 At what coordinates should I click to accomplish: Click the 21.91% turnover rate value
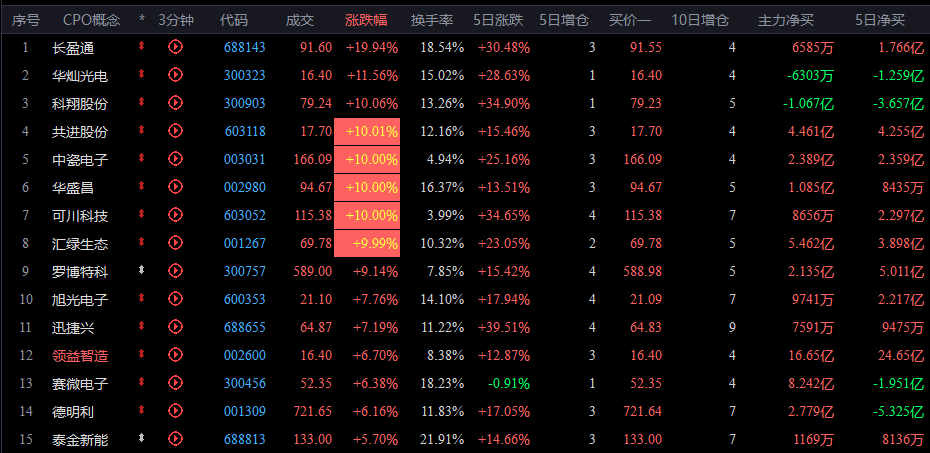click(442, 439)
